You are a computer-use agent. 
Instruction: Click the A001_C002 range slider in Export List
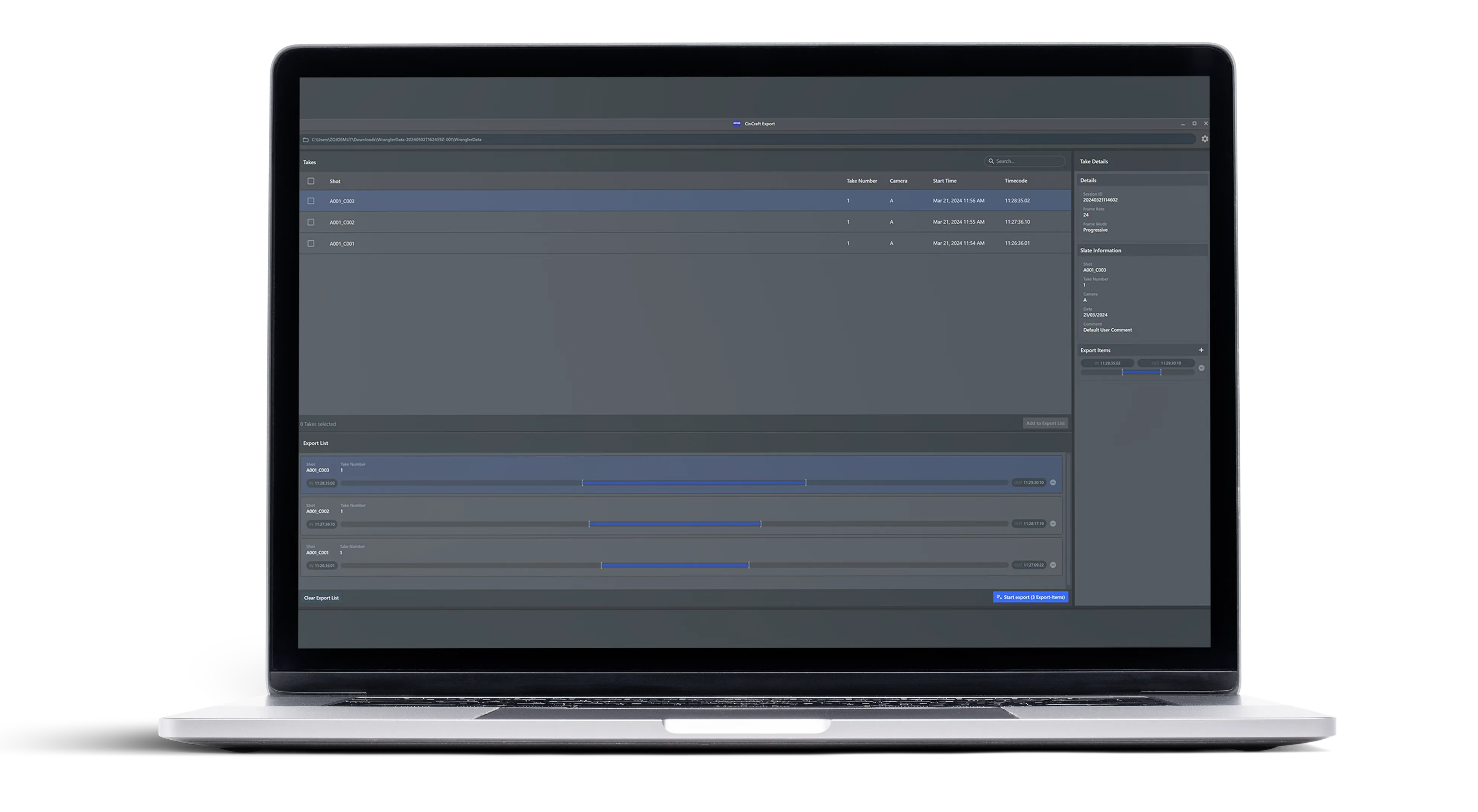[674, 524]
